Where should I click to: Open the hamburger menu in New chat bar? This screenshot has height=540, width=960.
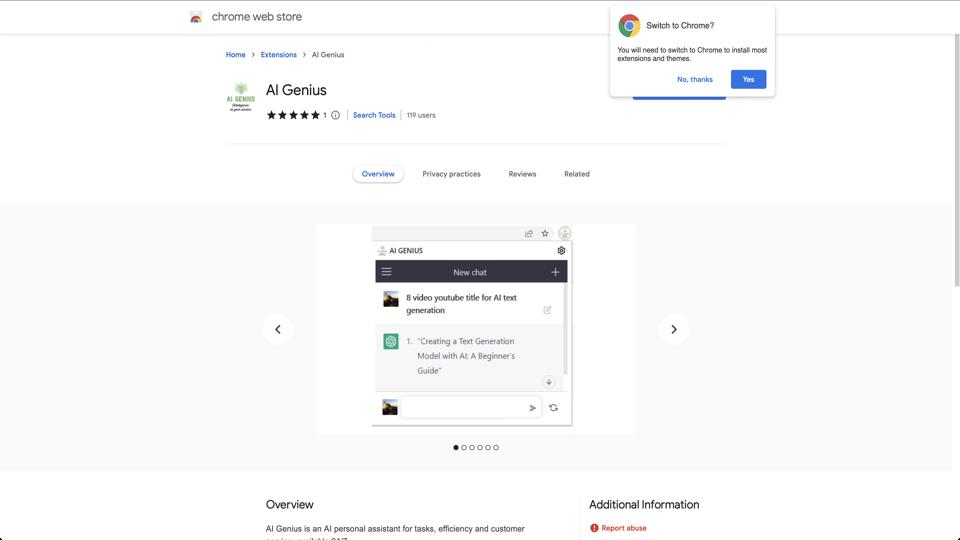tap(386, 272)
